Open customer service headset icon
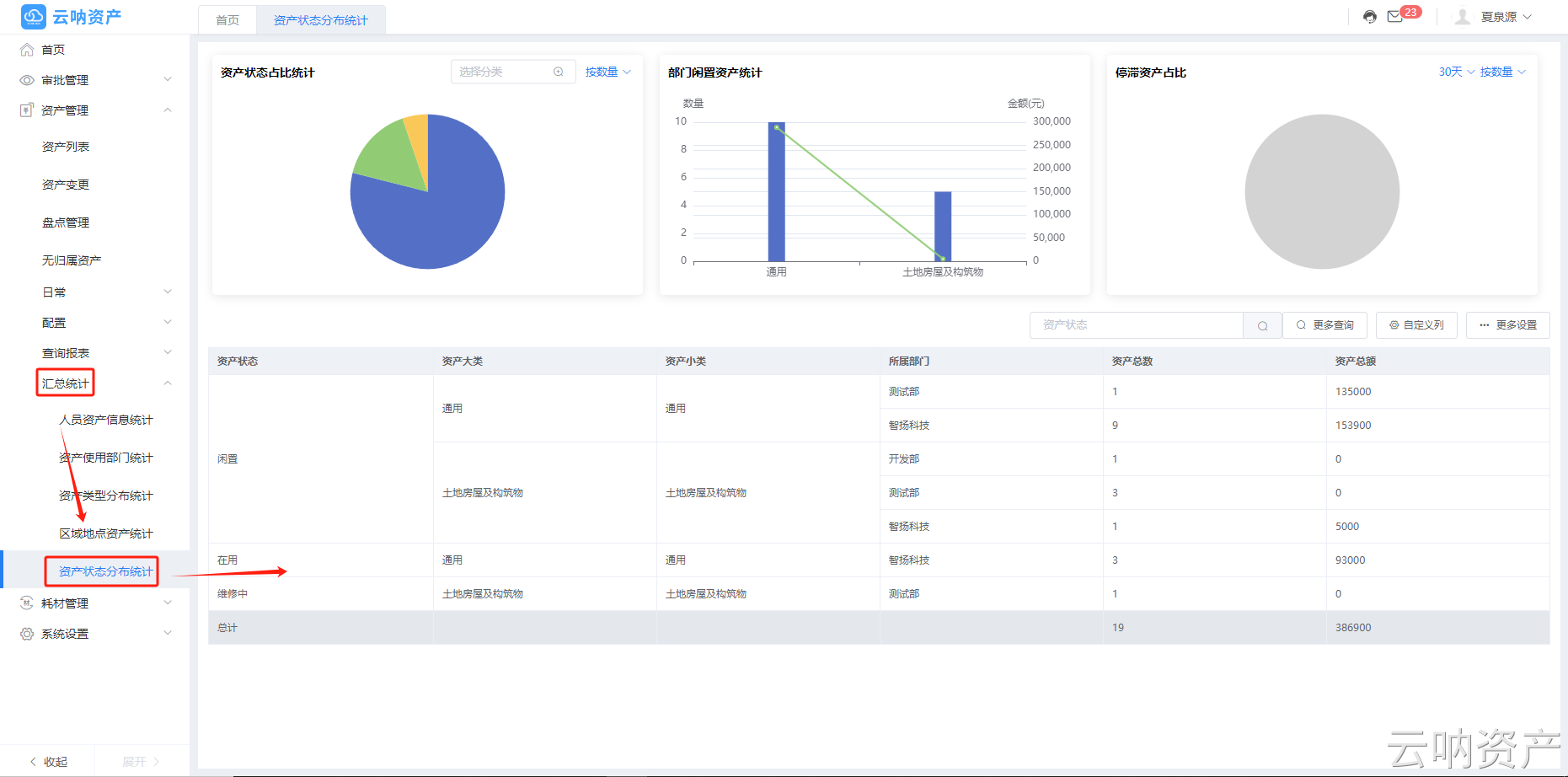Viewport: 1568px width, 777px height. tap(1370, 17)
